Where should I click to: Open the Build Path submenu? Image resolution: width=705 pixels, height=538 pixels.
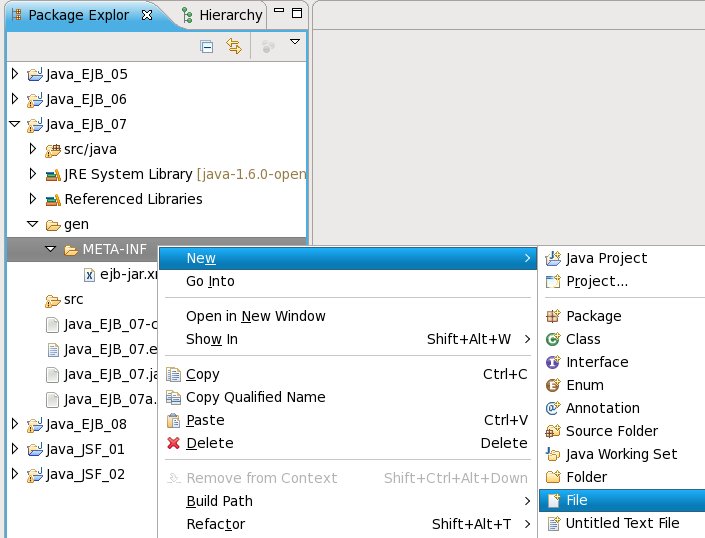[348, 501]
